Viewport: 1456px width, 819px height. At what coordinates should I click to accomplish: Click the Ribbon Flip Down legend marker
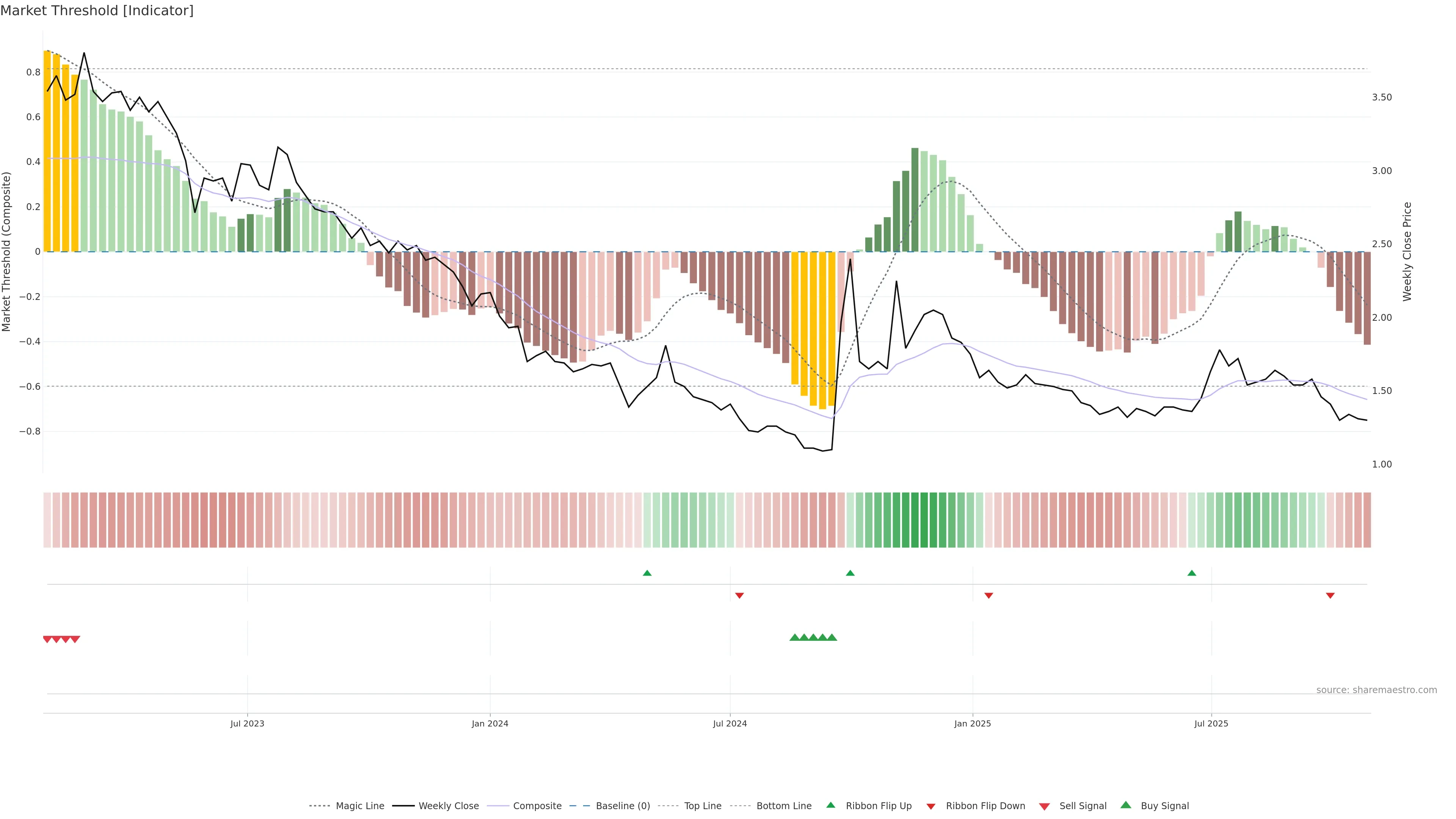tap(930, 806)
